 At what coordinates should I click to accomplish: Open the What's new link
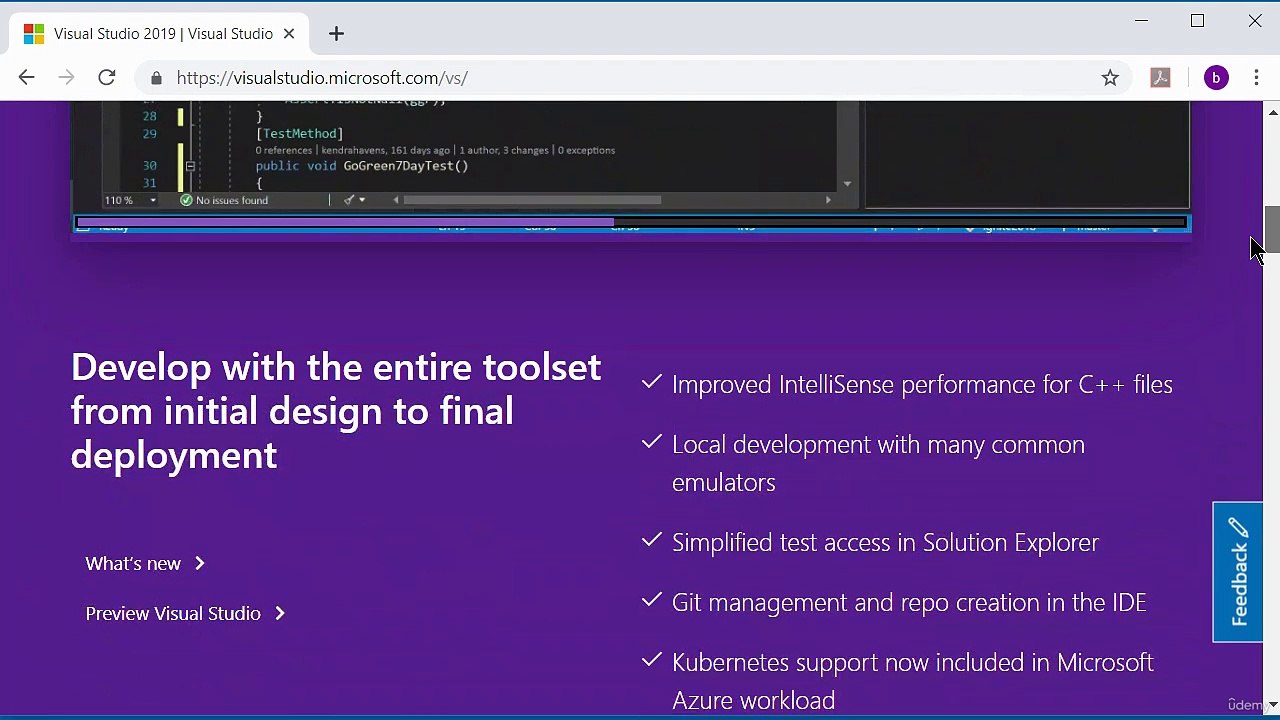point(146,564)
